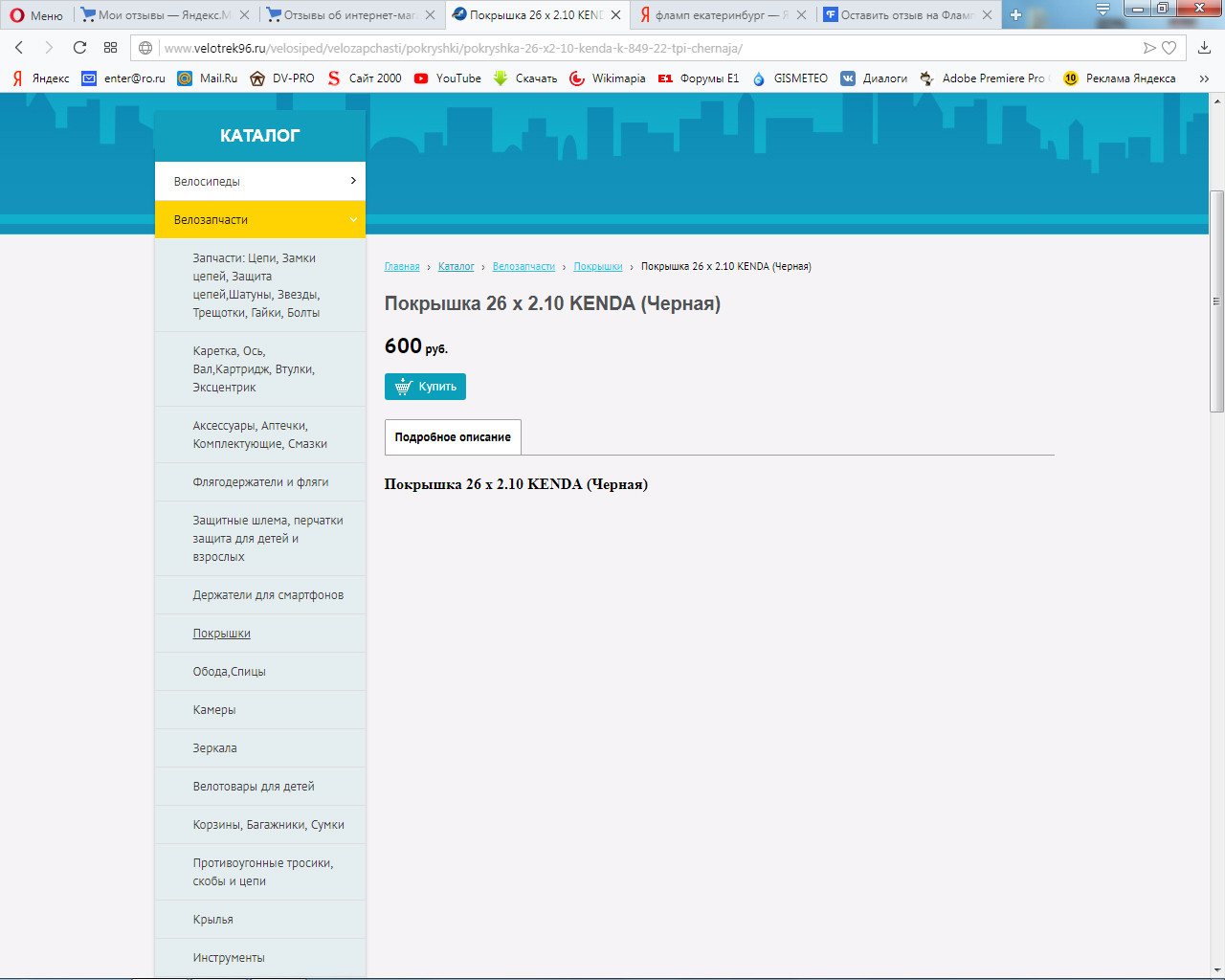1225x980 pixels.
Task: Go to Велозапчасти via the breadcrumb
Action: point(523,267)
